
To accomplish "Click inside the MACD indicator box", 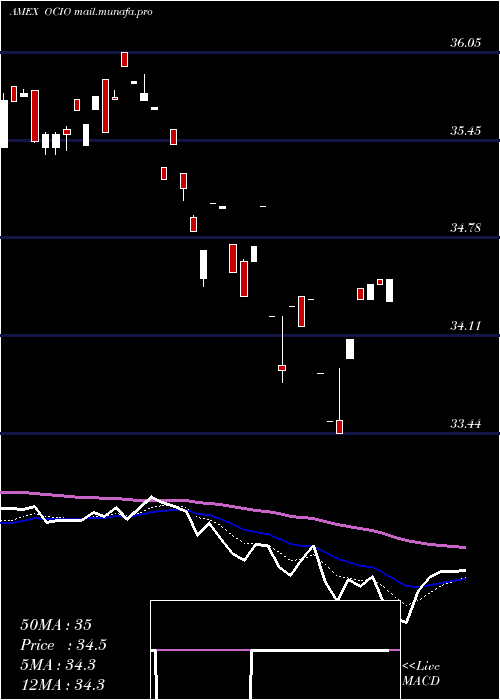I will coord(275,650).
